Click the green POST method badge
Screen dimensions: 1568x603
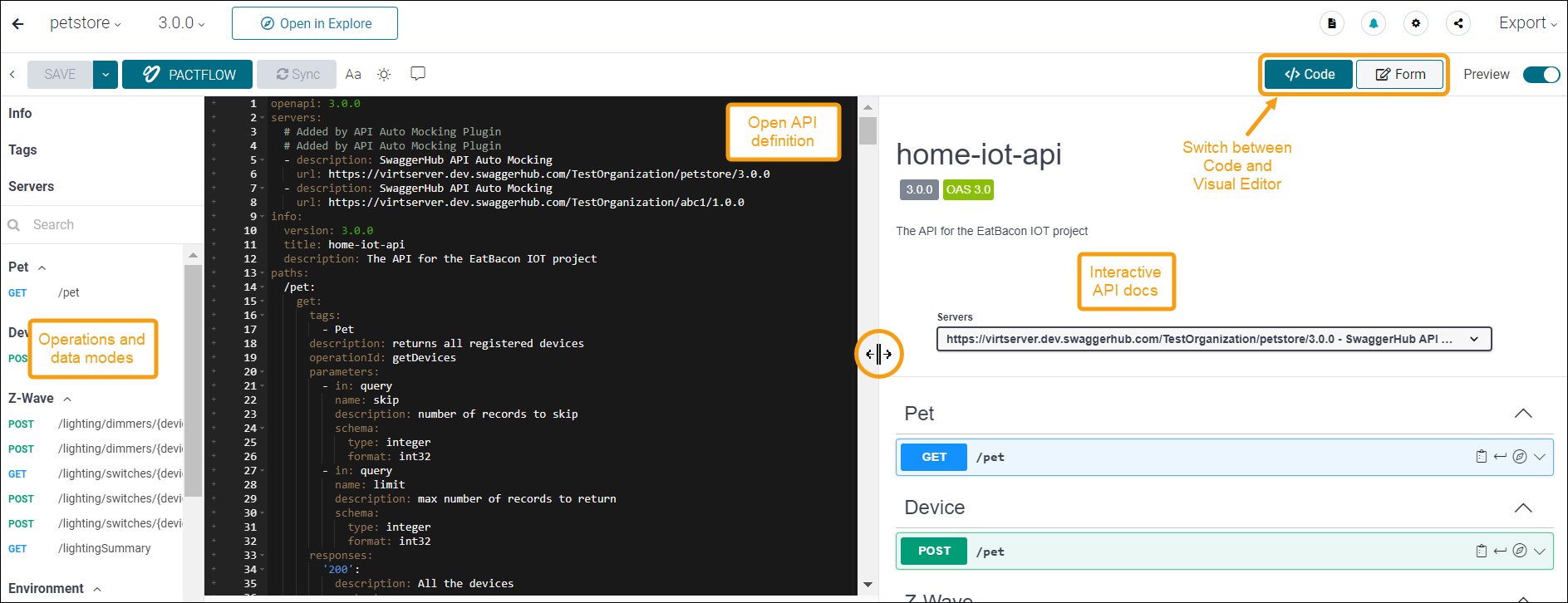click(x=934, y=551)
